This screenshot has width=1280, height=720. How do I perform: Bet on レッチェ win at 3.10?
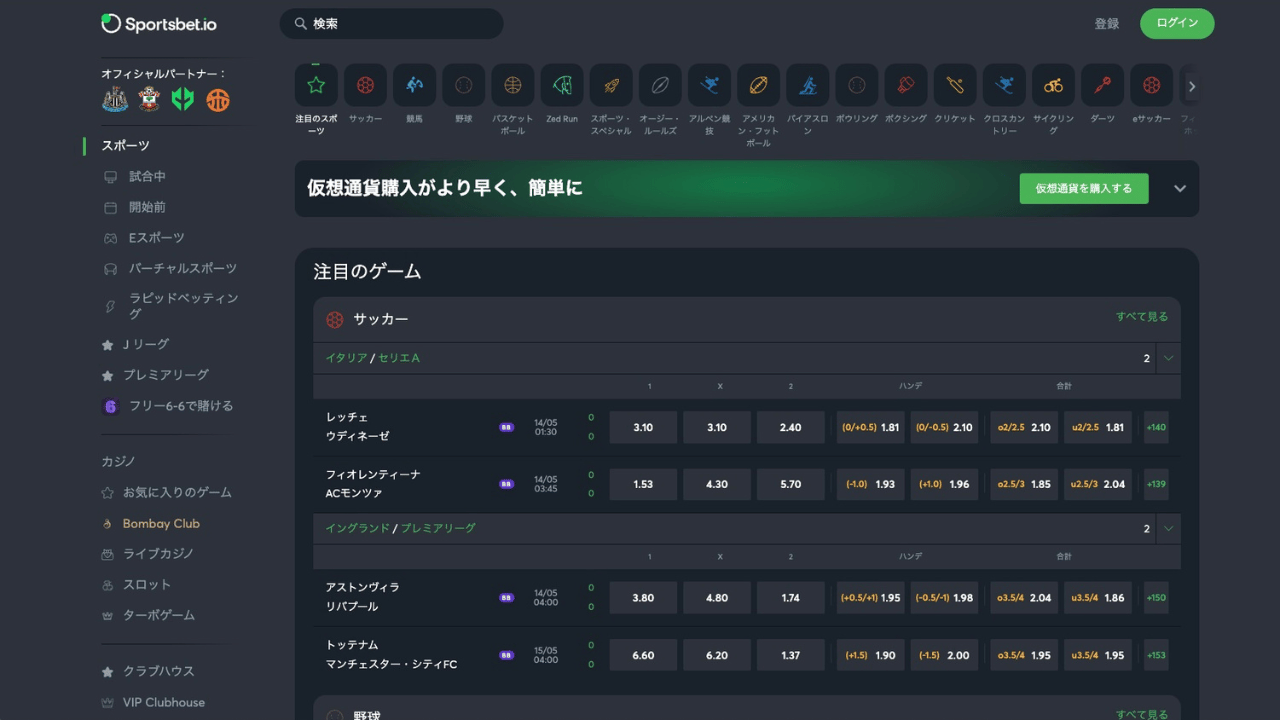[x=643, y=427]
